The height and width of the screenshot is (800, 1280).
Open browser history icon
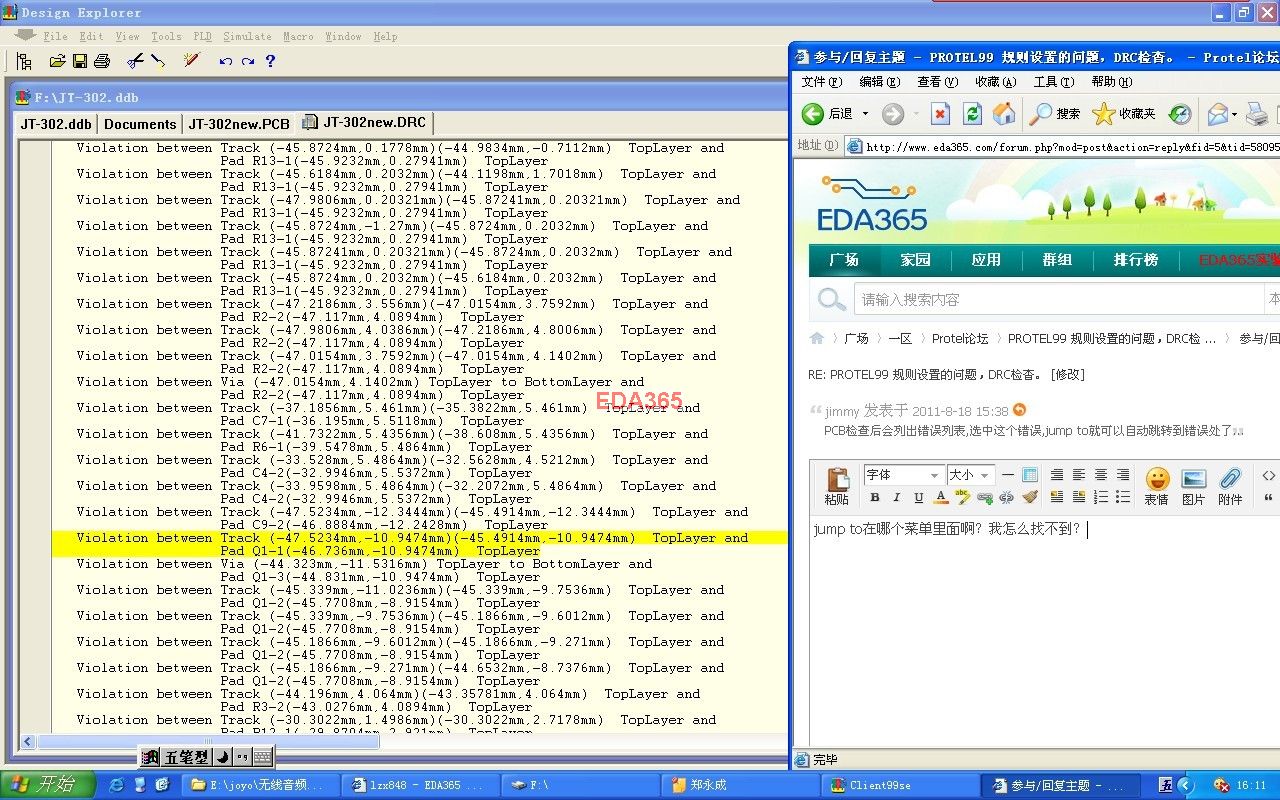(1180, 114)
